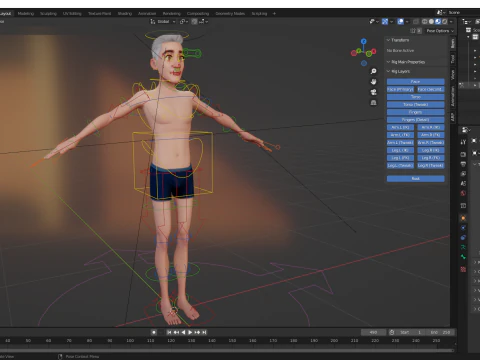Click the current frame number field
480x360 pixels.
tap(374, 332)
